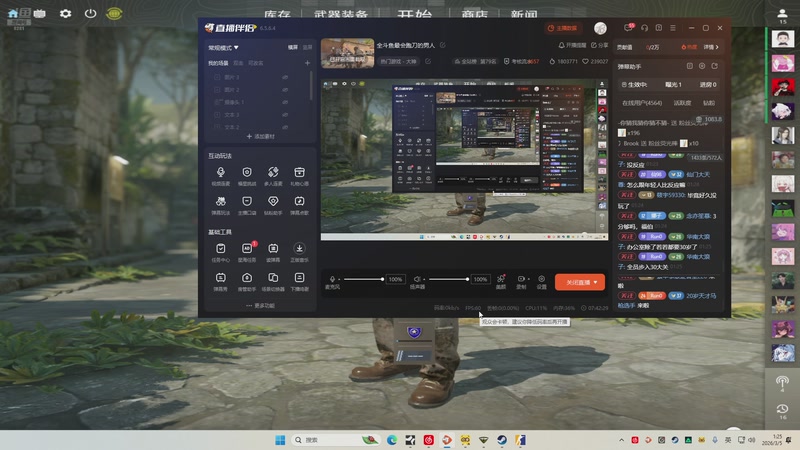The image size is (800, 450).
Task: Toggle visibility of 文本 3 source
Action: [285, 115]
